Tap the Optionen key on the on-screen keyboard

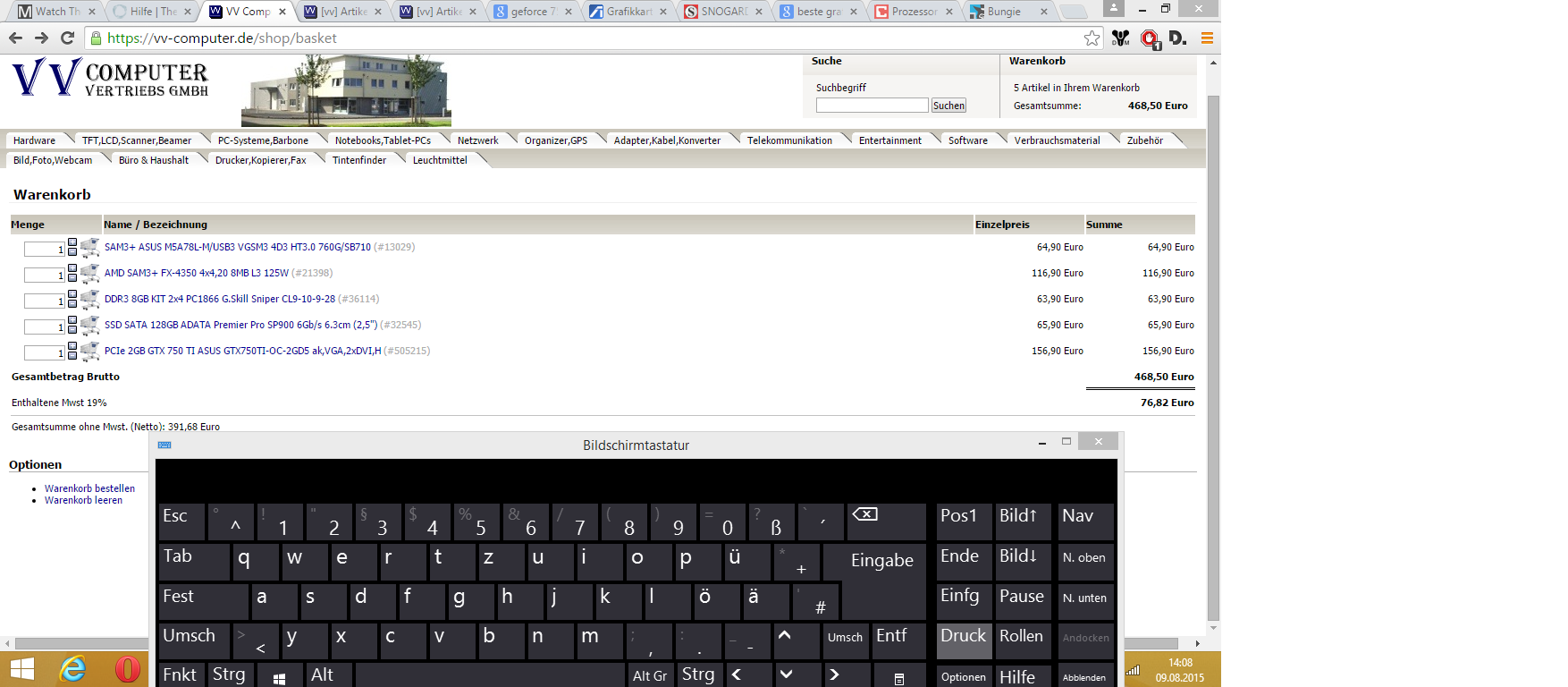point(964,676)
